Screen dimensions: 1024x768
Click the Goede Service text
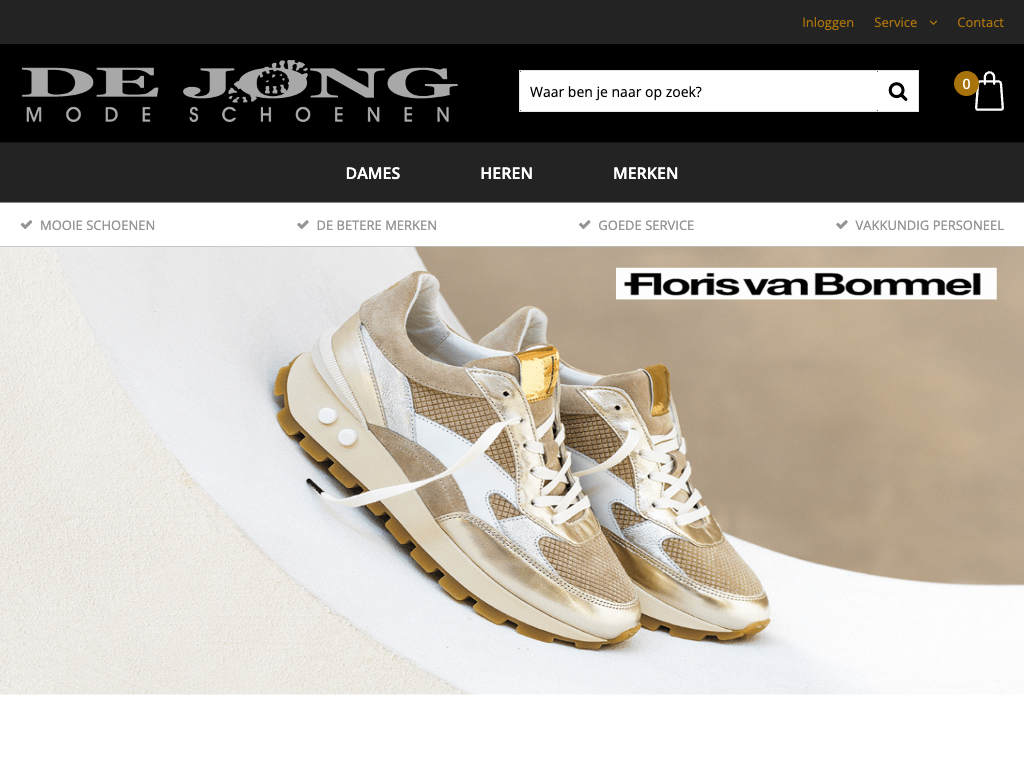coord(646,225)
